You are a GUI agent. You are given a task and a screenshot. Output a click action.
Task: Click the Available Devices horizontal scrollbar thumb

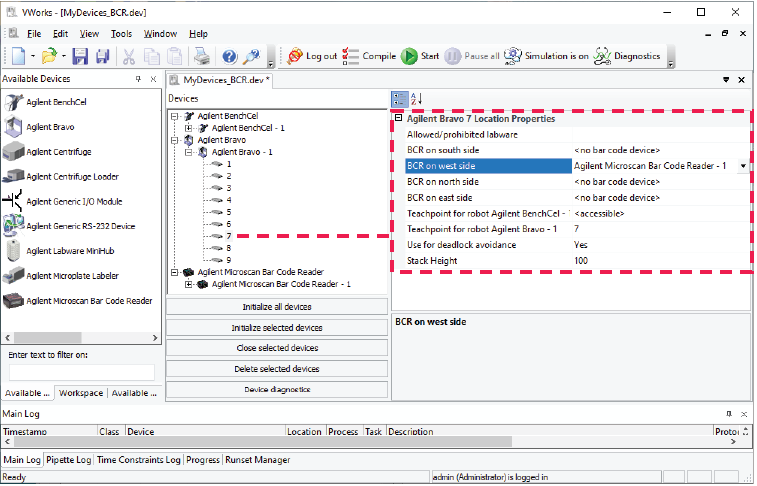tap(47, 337)
